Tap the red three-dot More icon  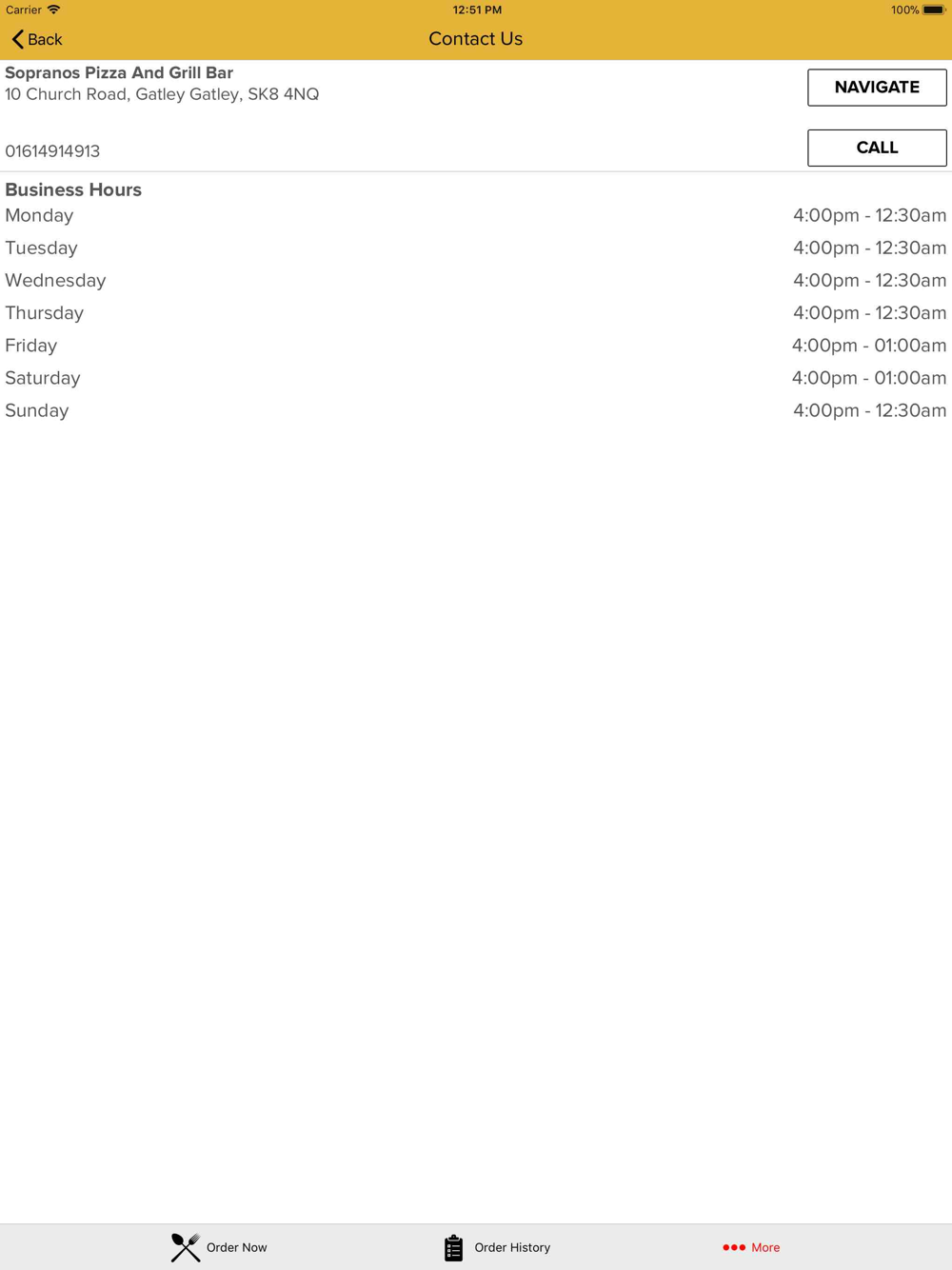point(734,1247)
